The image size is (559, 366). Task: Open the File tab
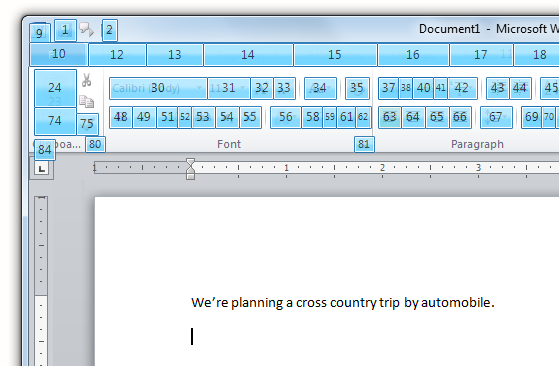[59, 55]
